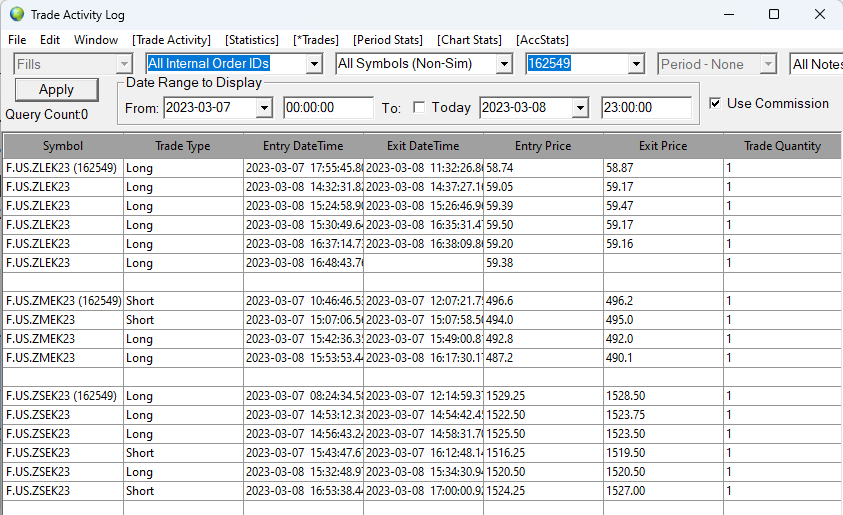843x515 pixels.
Task: Click exit price 1527.00
Action: tap(625, 490)
